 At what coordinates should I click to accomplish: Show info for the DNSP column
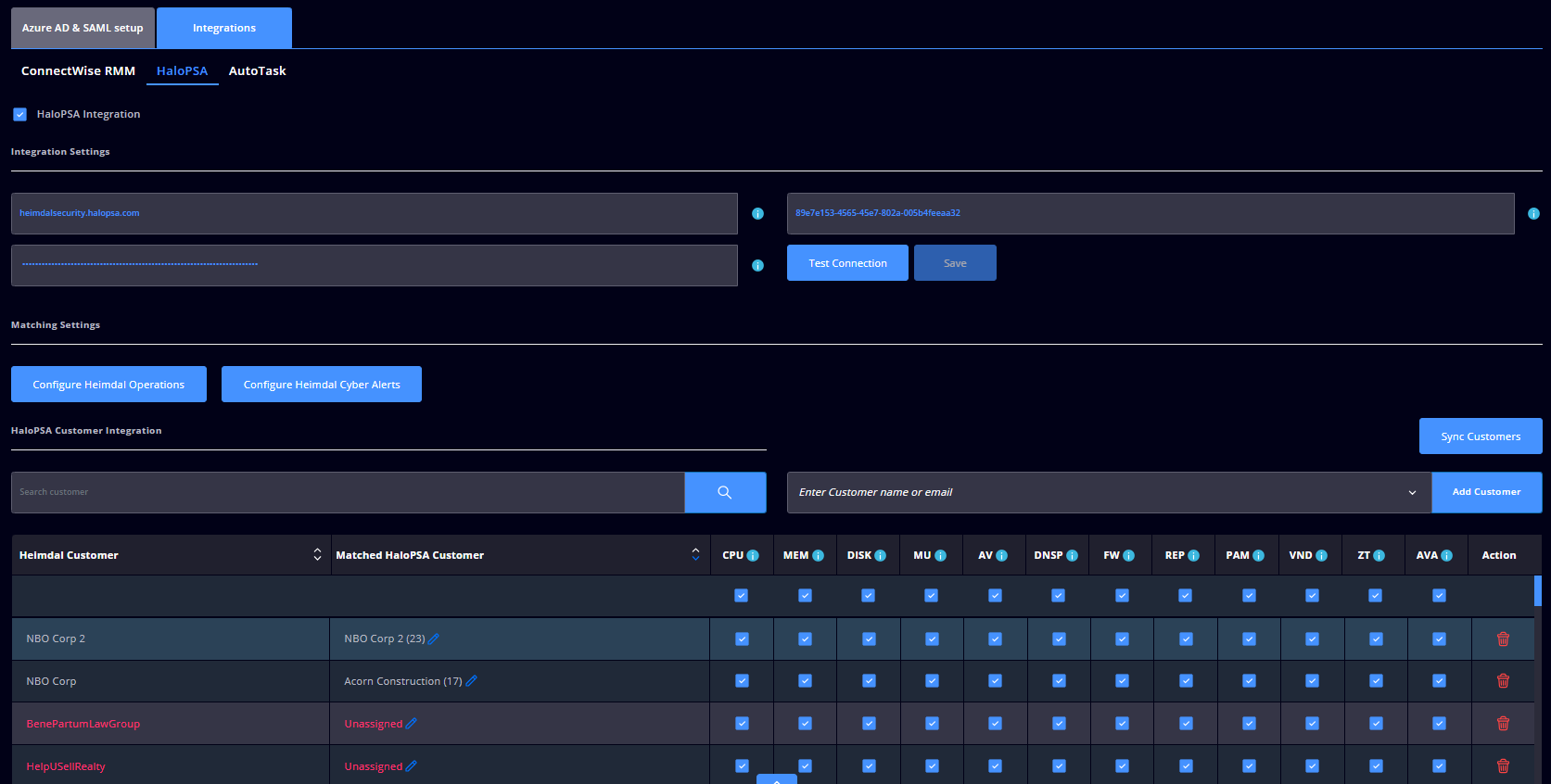tap(1072, 556)
